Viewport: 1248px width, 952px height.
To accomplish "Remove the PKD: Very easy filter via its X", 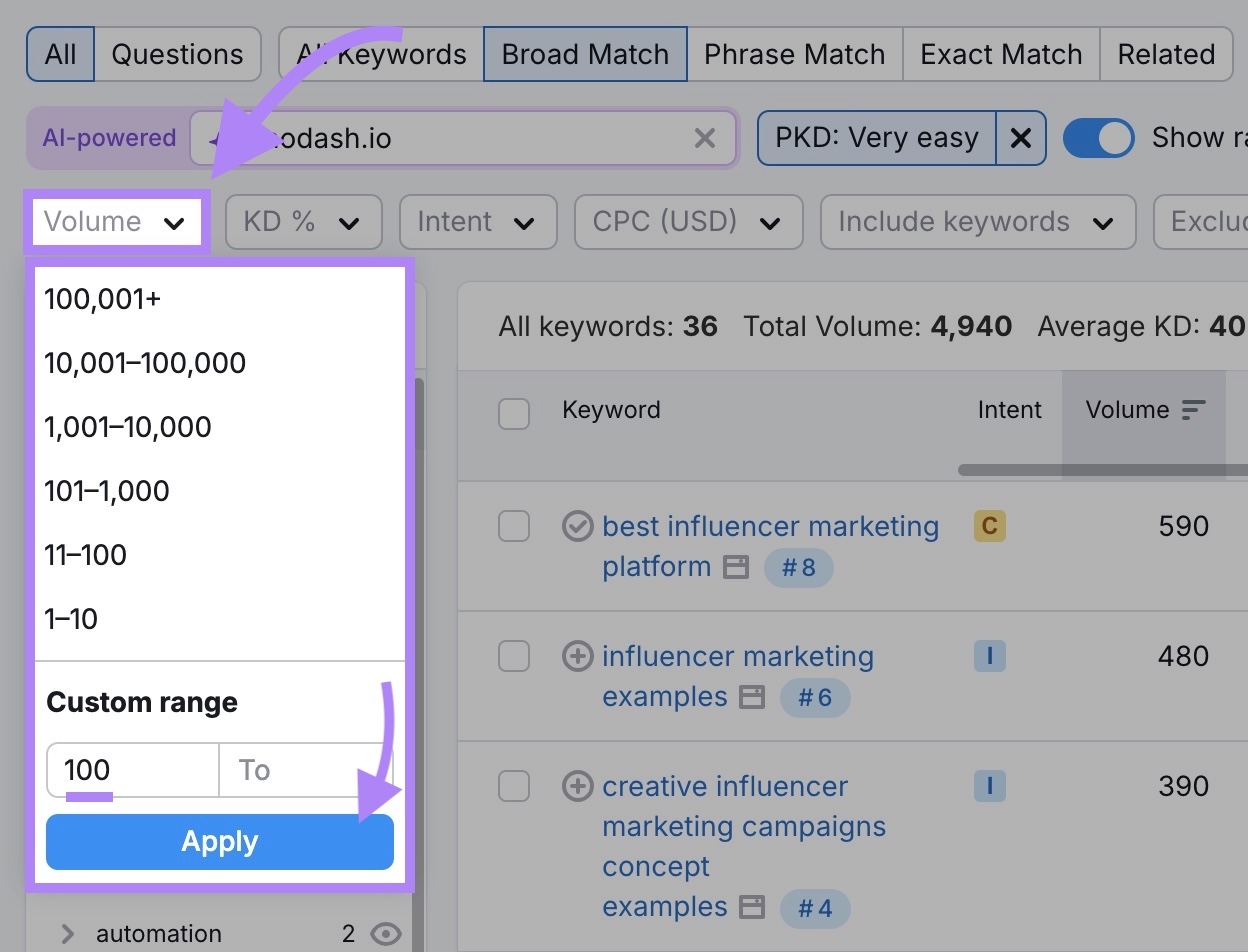I will tap(1021, 138).
